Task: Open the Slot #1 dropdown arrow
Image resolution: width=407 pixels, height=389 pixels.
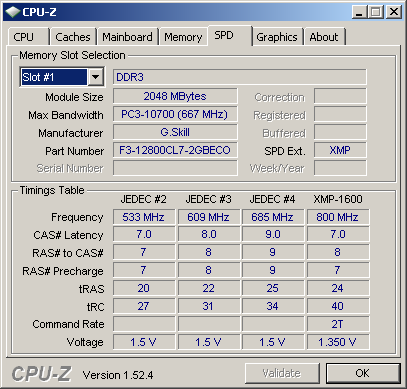Action: point(95,77)
